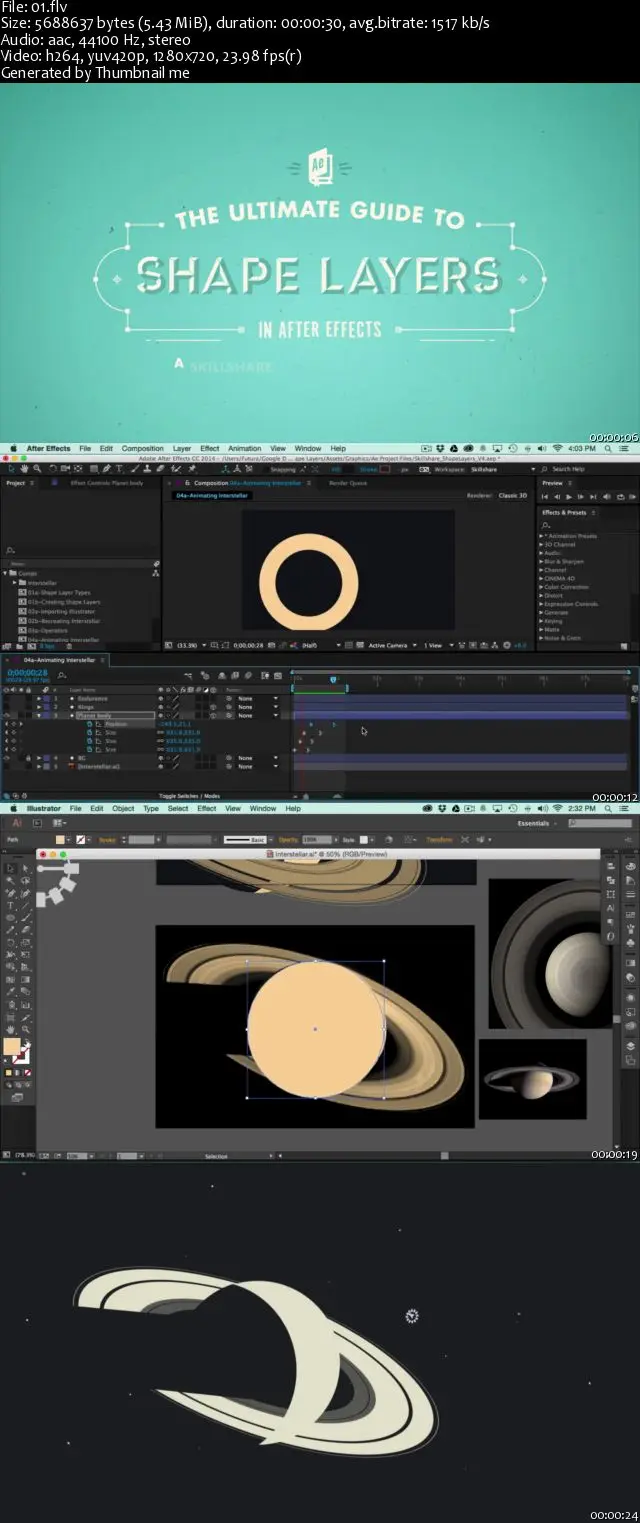Image resolution: width=640 pixels, height=1523 pixels.
Task: Expand the Blur & Sharpen effects category
Action: click(x=542, y=561)
